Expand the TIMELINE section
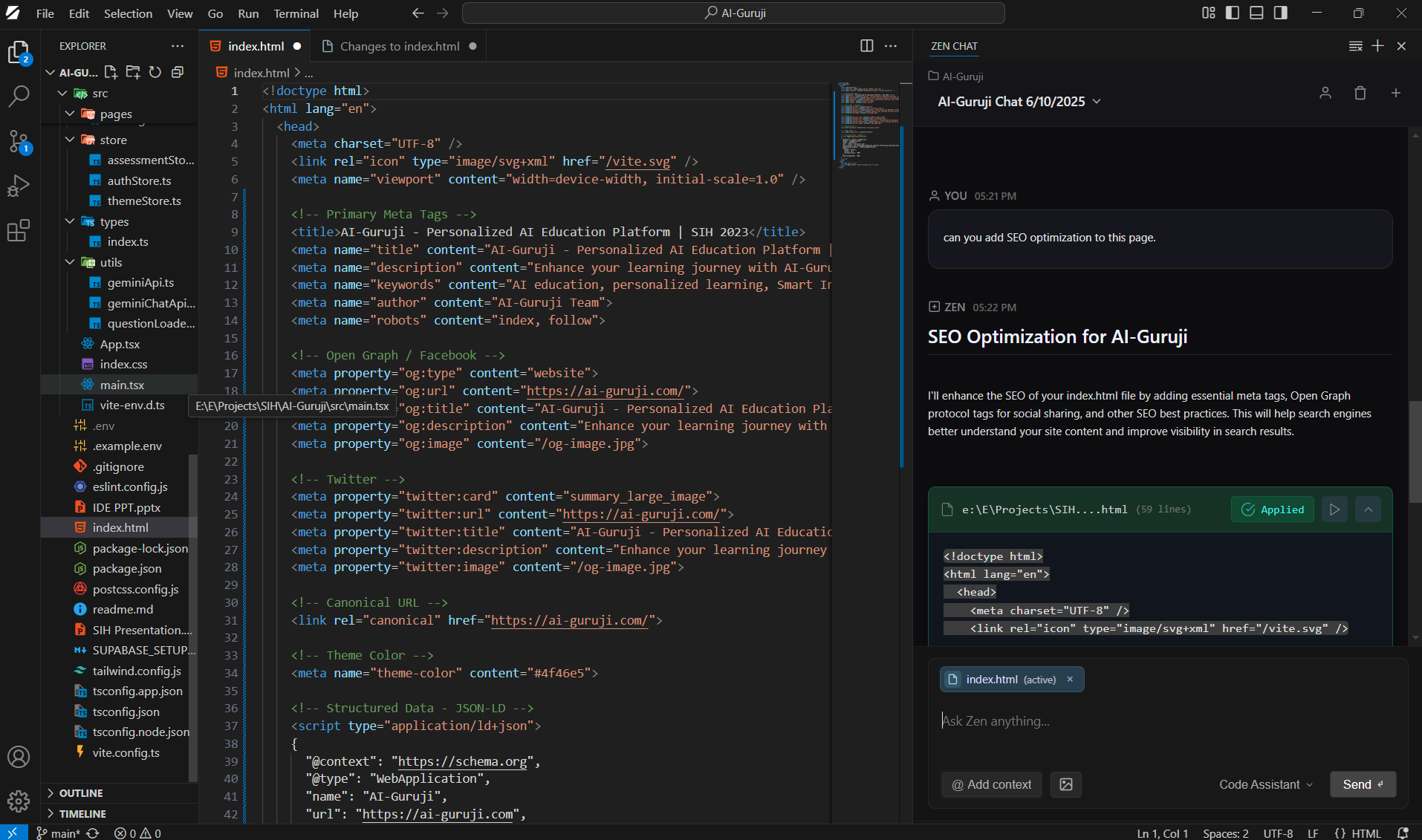This screenshot has height=840, width=1422. coord(119,815)
